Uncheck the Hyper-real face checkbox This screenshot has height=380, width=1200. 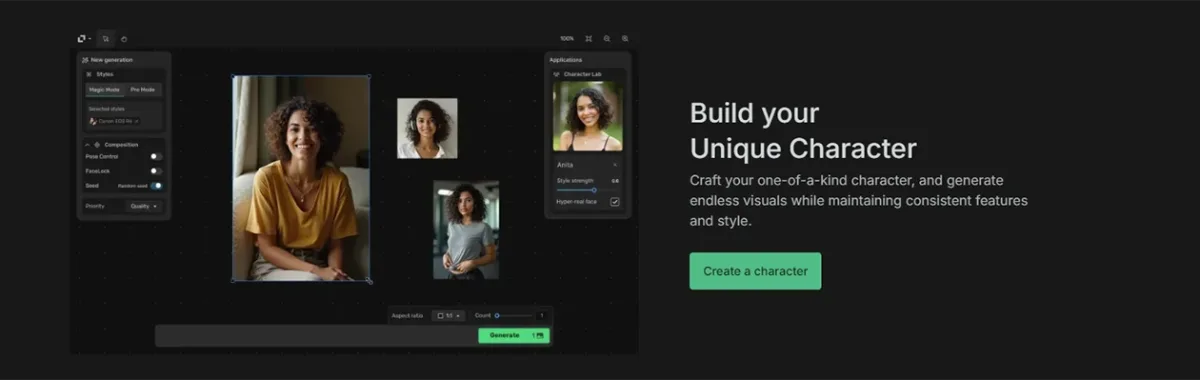pyautogui.click(x=615, y=201)
